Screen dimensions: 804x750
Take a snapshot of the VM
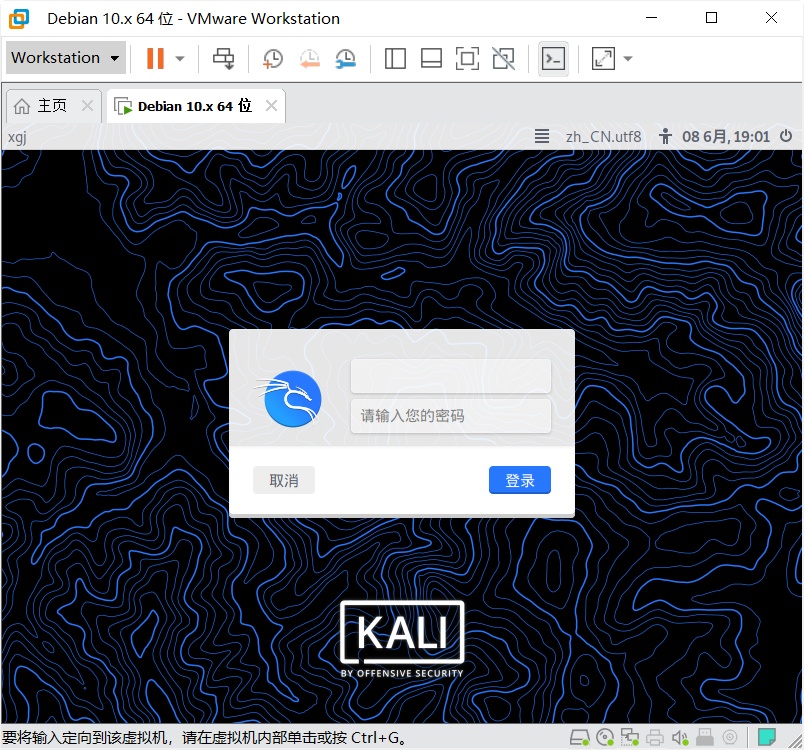coord(273,58)
